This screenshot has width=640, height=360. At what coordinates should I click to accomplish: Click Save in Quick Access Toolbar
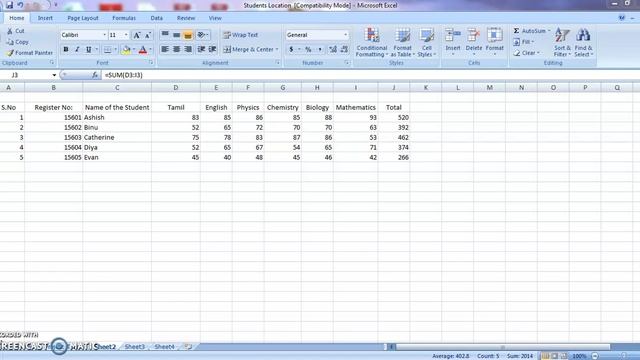click(x=9, y=5)
